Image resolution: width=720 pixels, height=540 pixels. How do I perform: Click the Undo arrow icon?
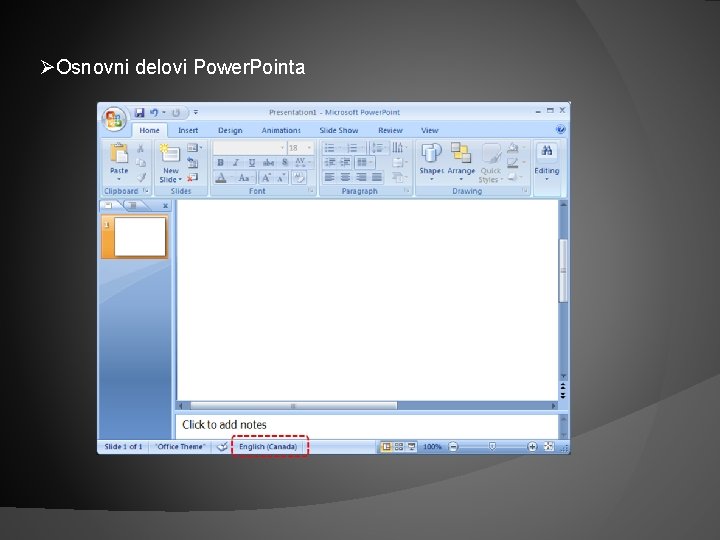click(154, 112)
